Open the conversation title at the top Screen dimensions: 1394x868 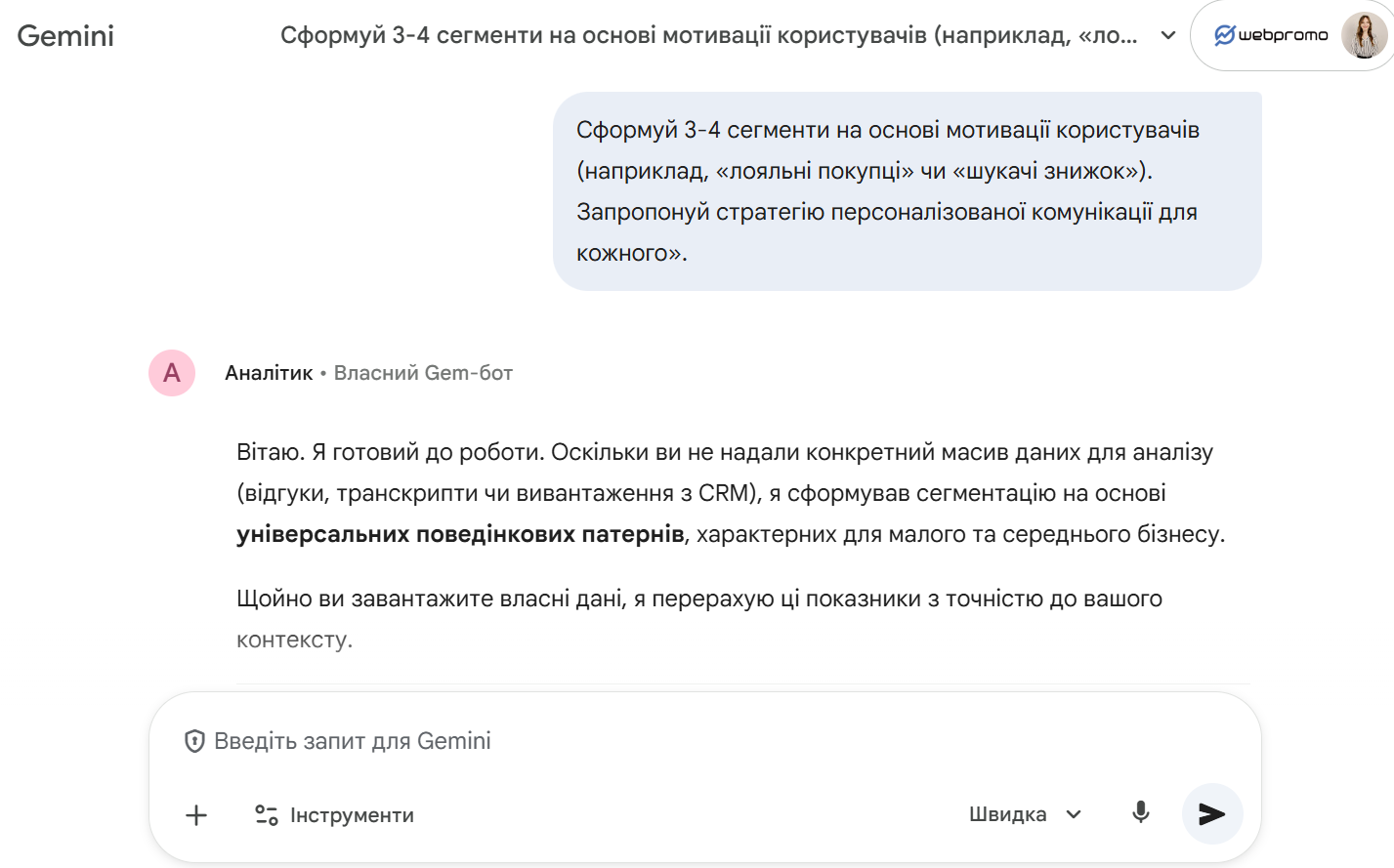(708, 36)
